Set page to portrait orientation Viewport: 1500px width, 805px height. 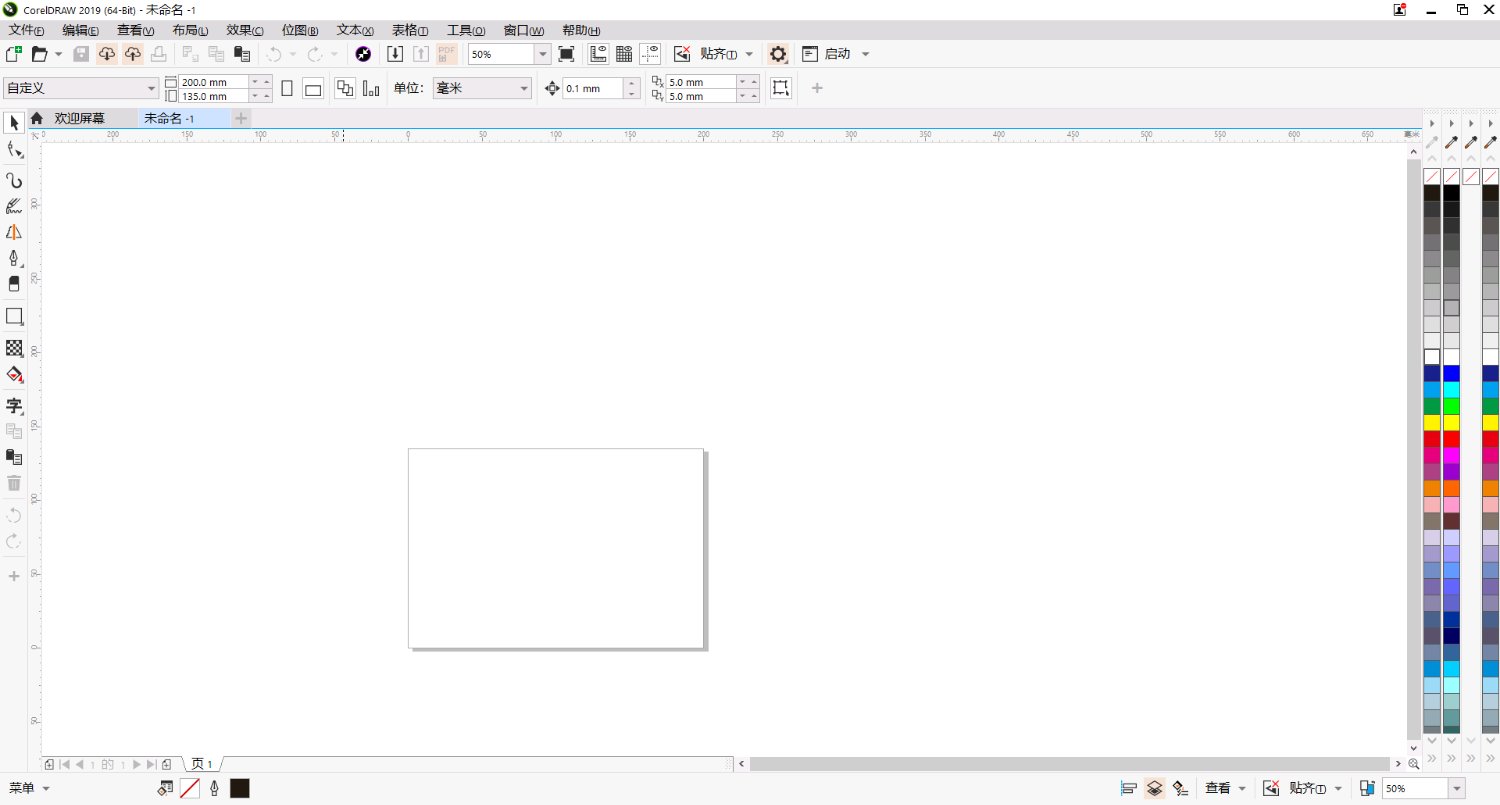287,88
